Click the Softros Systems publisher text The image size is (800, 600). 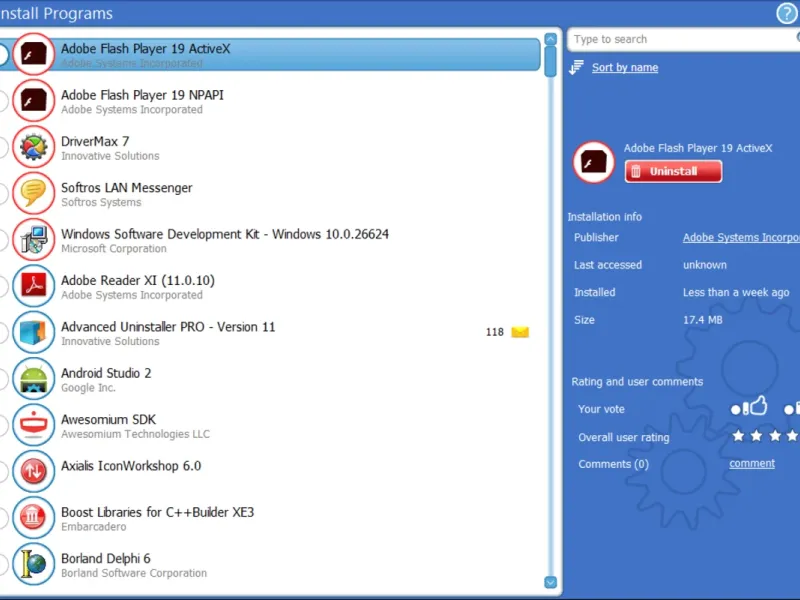pyautogui.click(x=101, y=203)
